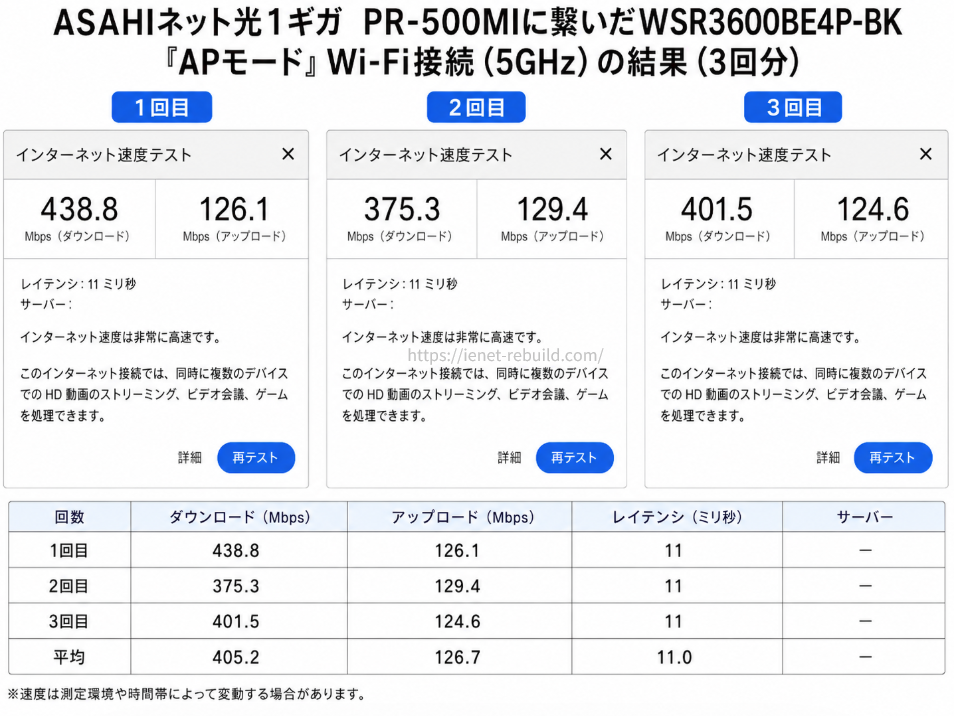Click the 3回目 row label in table
Image resolution: width=954 pixels, height=716 pixels.
tap(69, 621)
